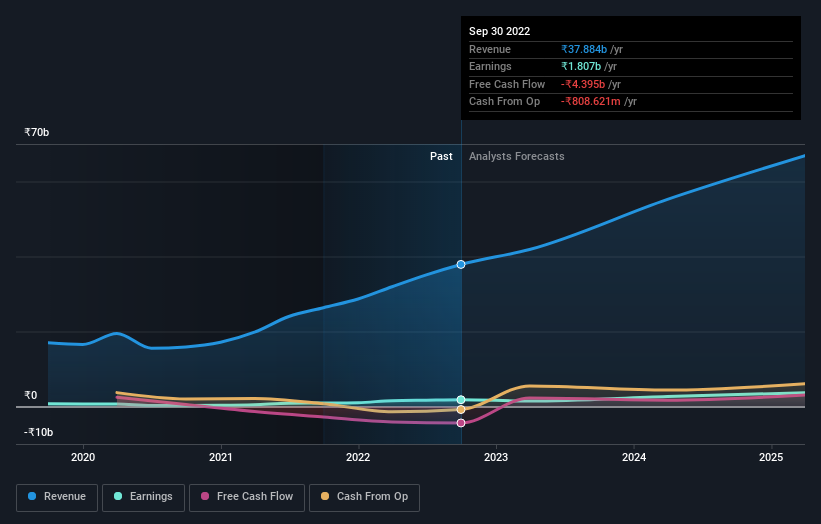Toggle the Revenue series in the legend
Viewport: 821px width, 524px height.
57,497
